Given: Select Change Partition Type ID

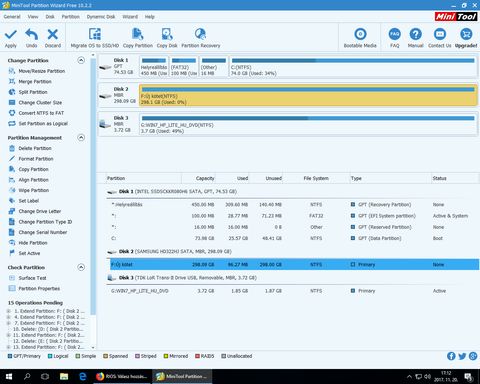Looking at the screenshot, I should coord(45,222).
